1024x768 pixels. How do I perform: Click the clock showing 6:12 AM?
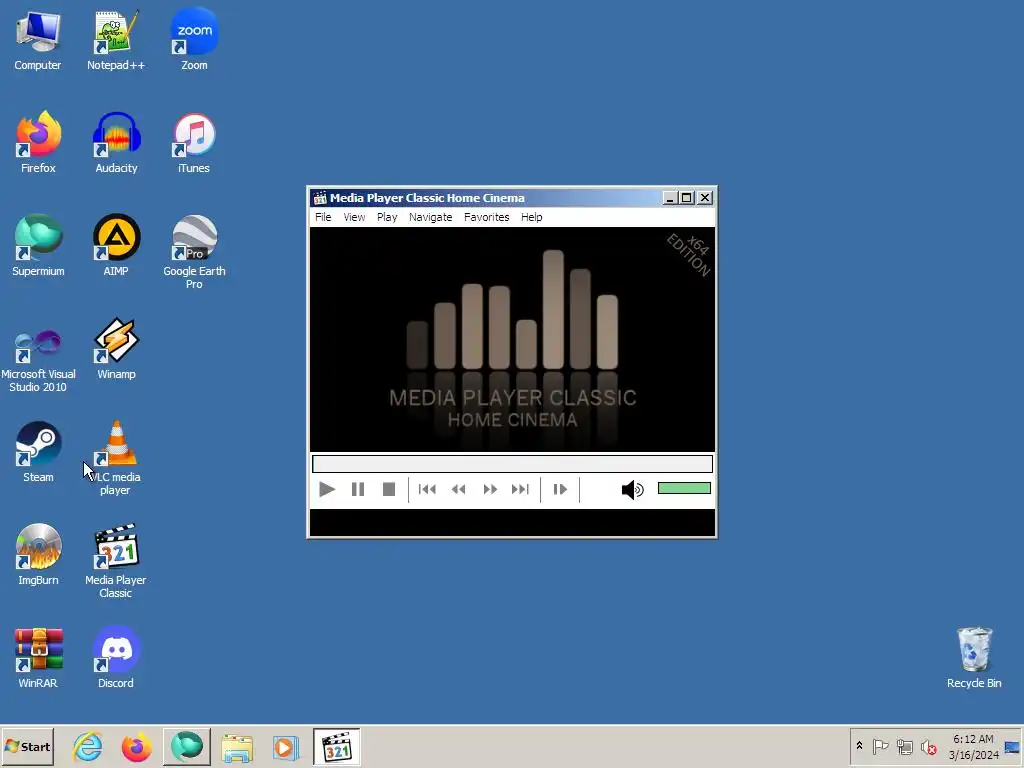pos(973,746)
